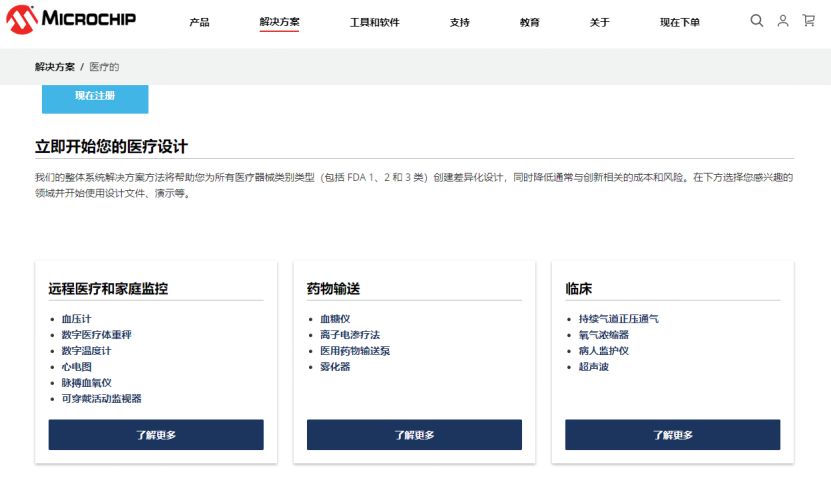Open the 现在下单 menu item

coord(679,22)
